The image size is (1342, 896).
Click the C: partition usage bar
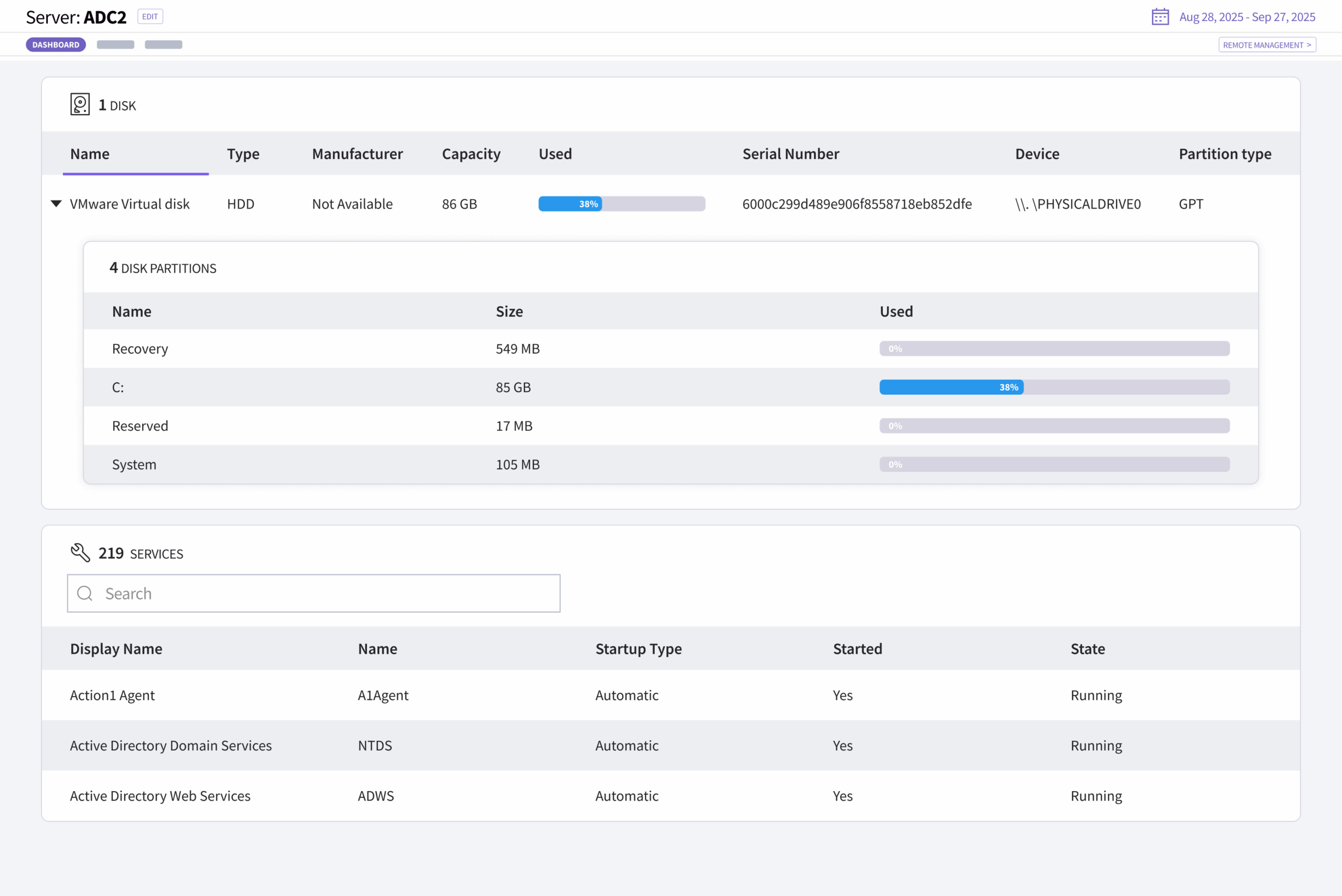(x=1054, y=387)
